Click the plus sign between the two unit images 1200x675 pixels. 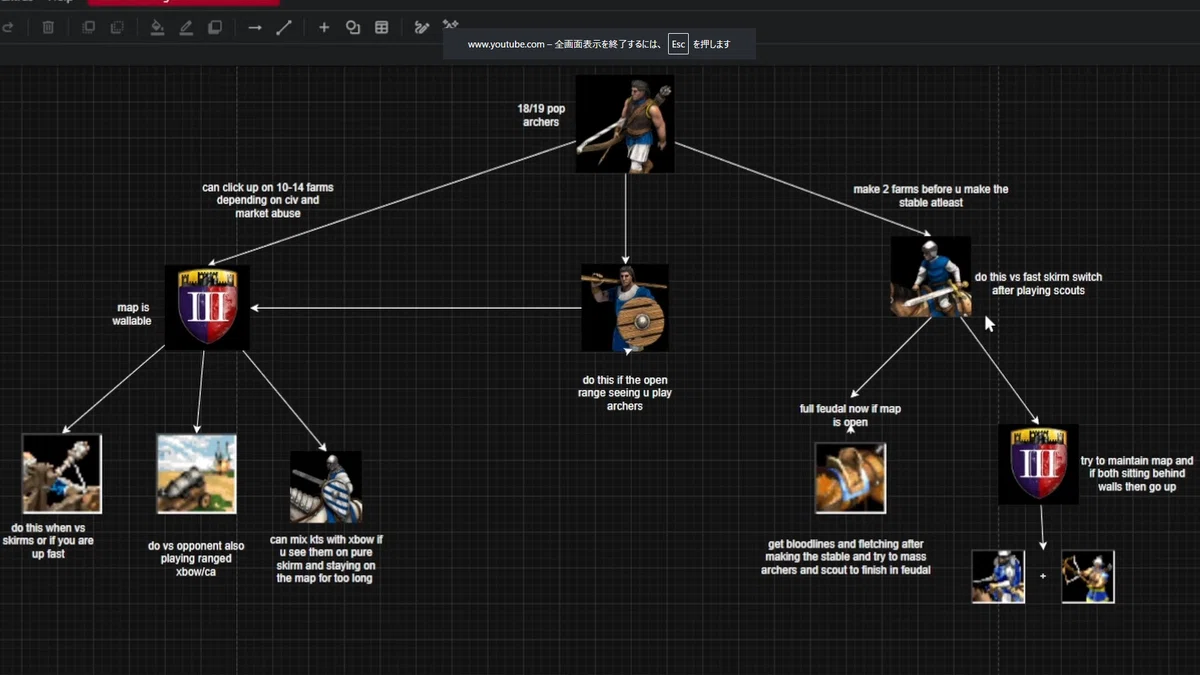coord(1042,577)
